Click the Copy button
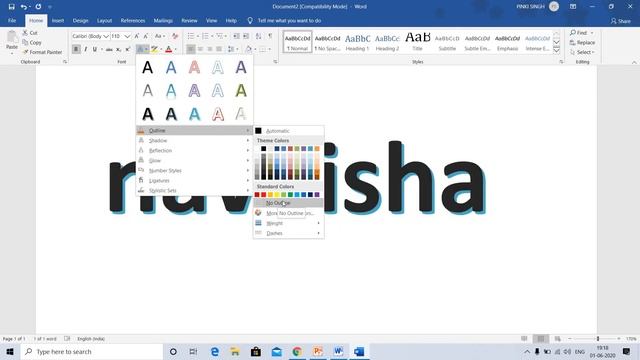 click(32, 42)
